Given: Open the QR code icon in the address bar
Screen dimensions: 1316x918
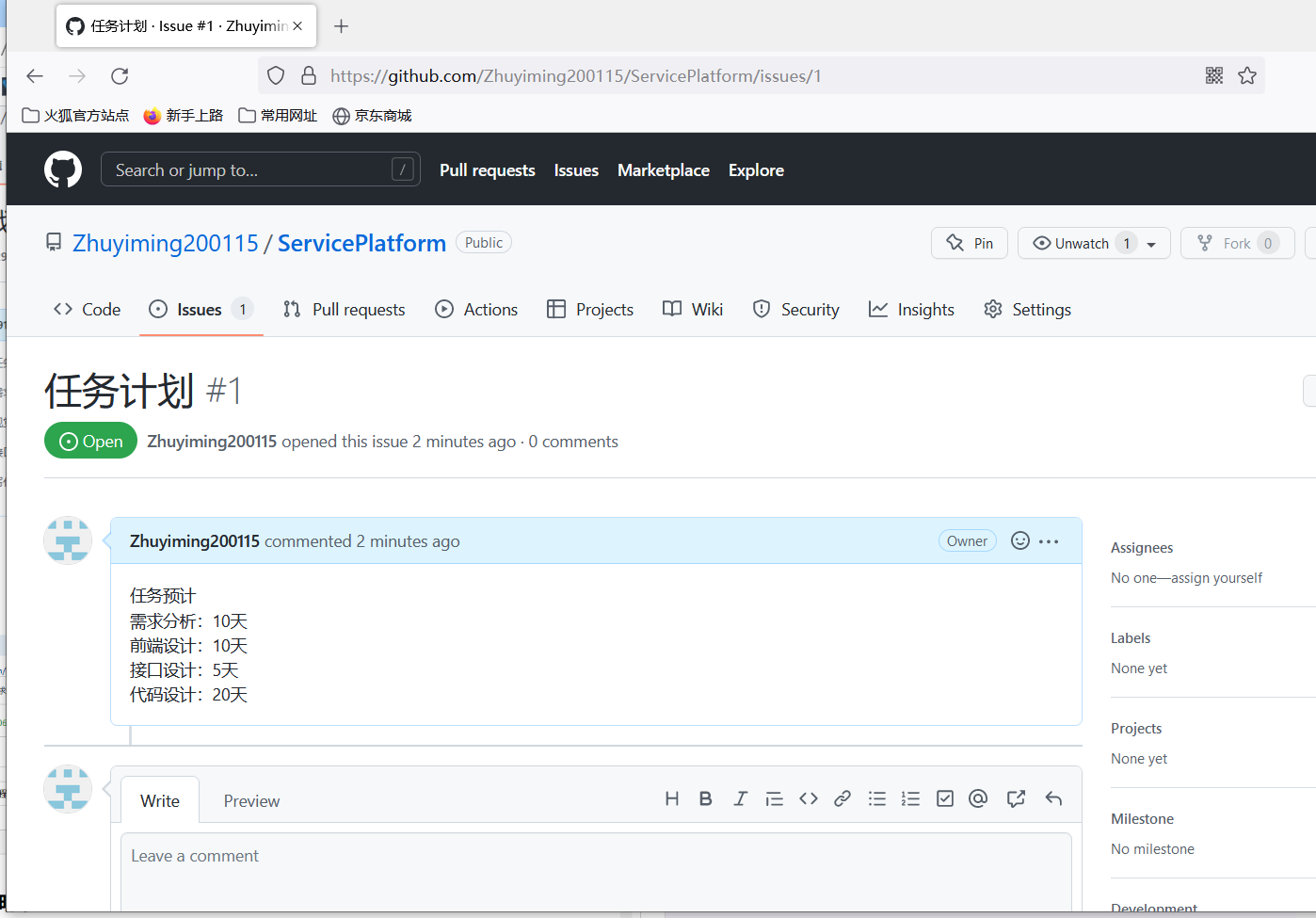Looking at the screenshot, I should (1214, 75).
